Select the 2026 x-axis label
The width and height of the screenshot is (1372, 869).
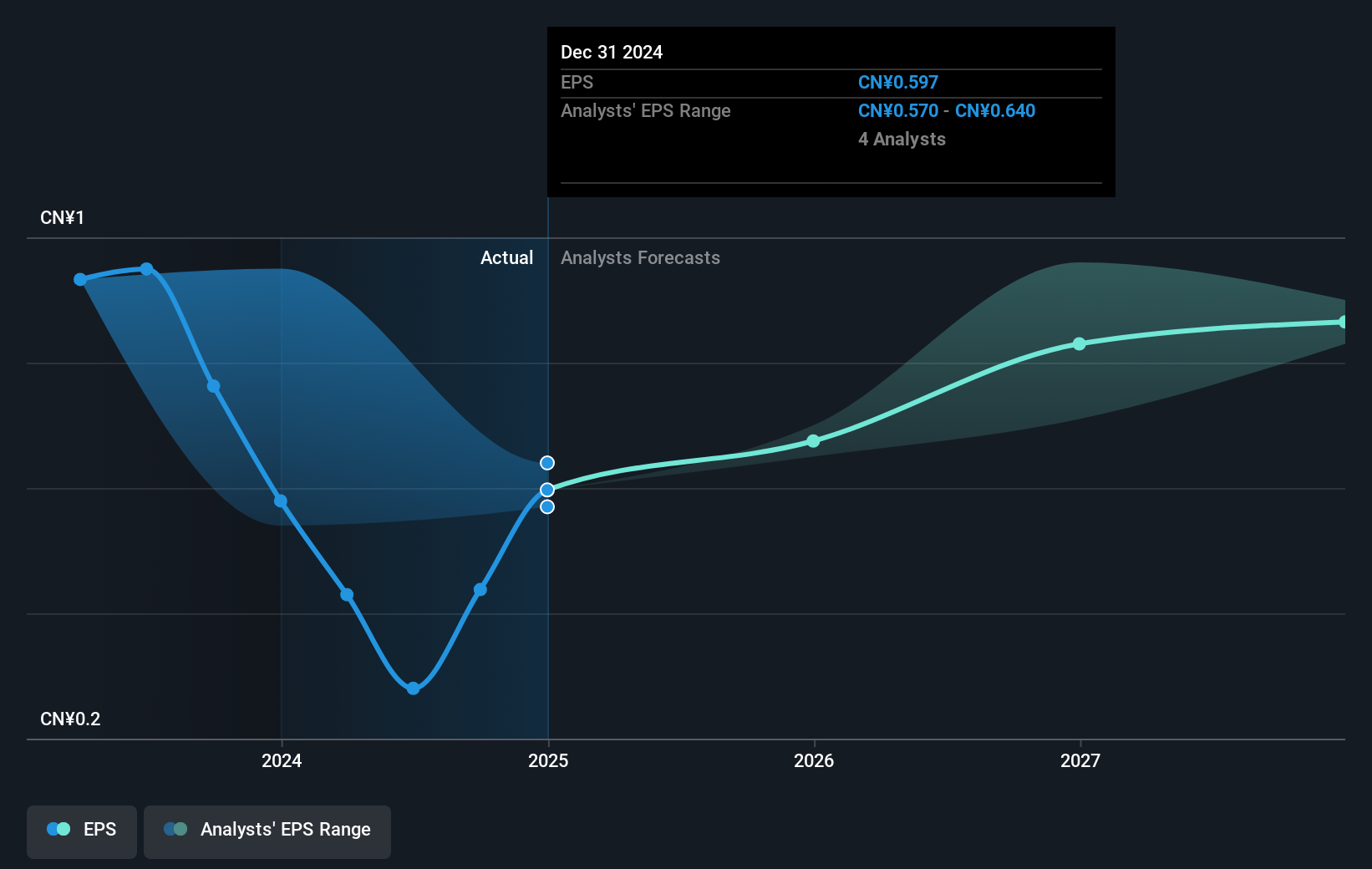(x=814, y=760)
